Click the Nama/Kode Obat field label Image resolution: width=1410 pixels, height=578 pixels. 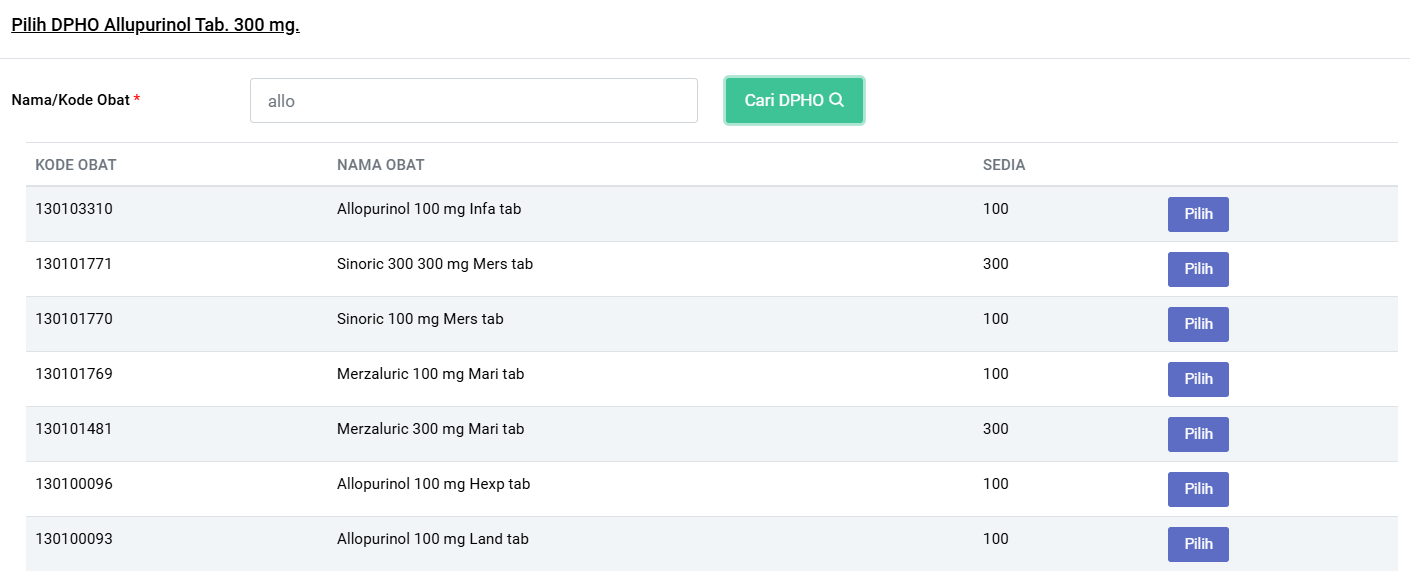75,100
